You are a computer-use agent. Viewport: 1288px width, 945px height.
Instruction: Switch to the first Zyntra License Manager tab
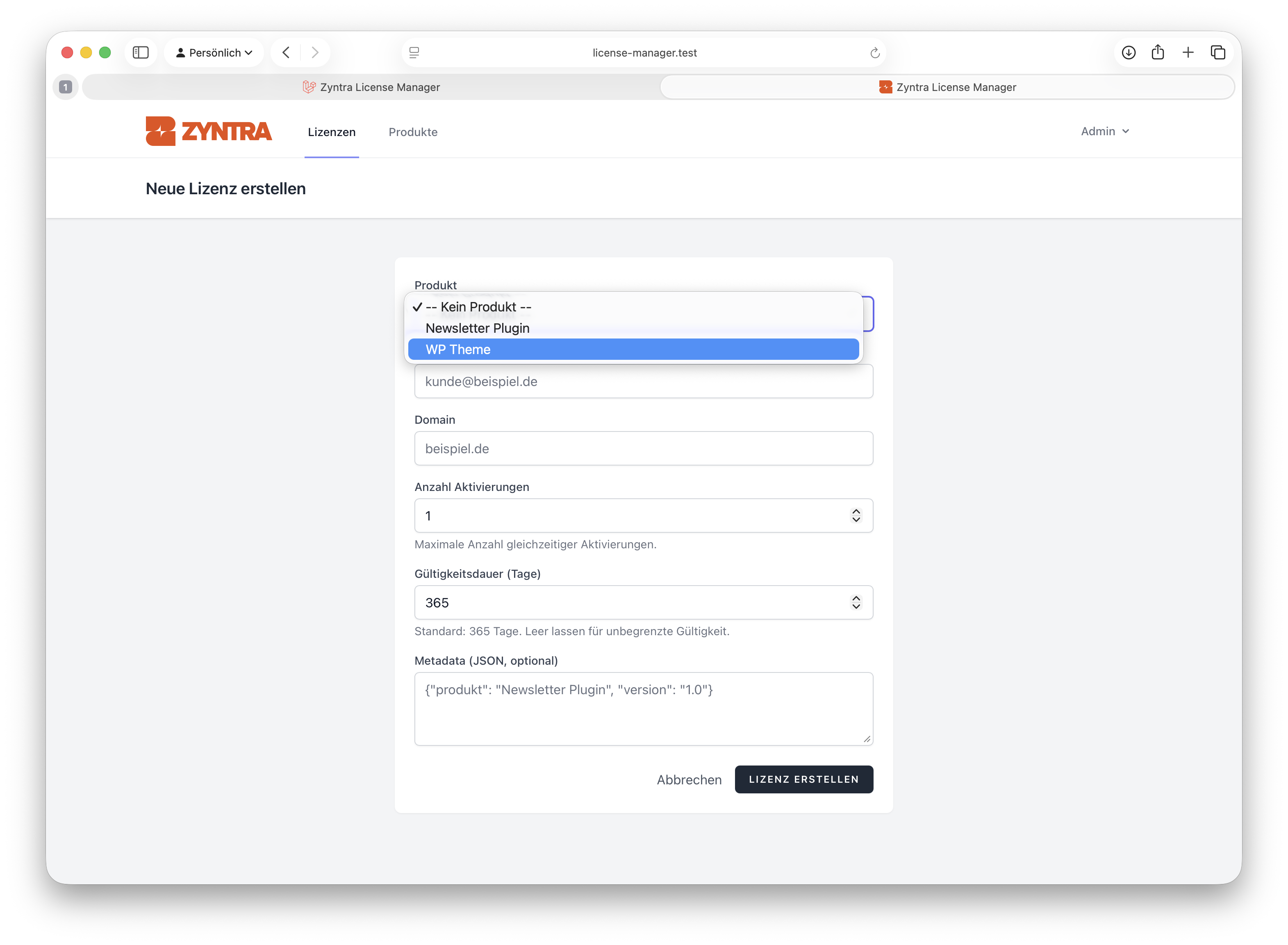tap(371, 87)
